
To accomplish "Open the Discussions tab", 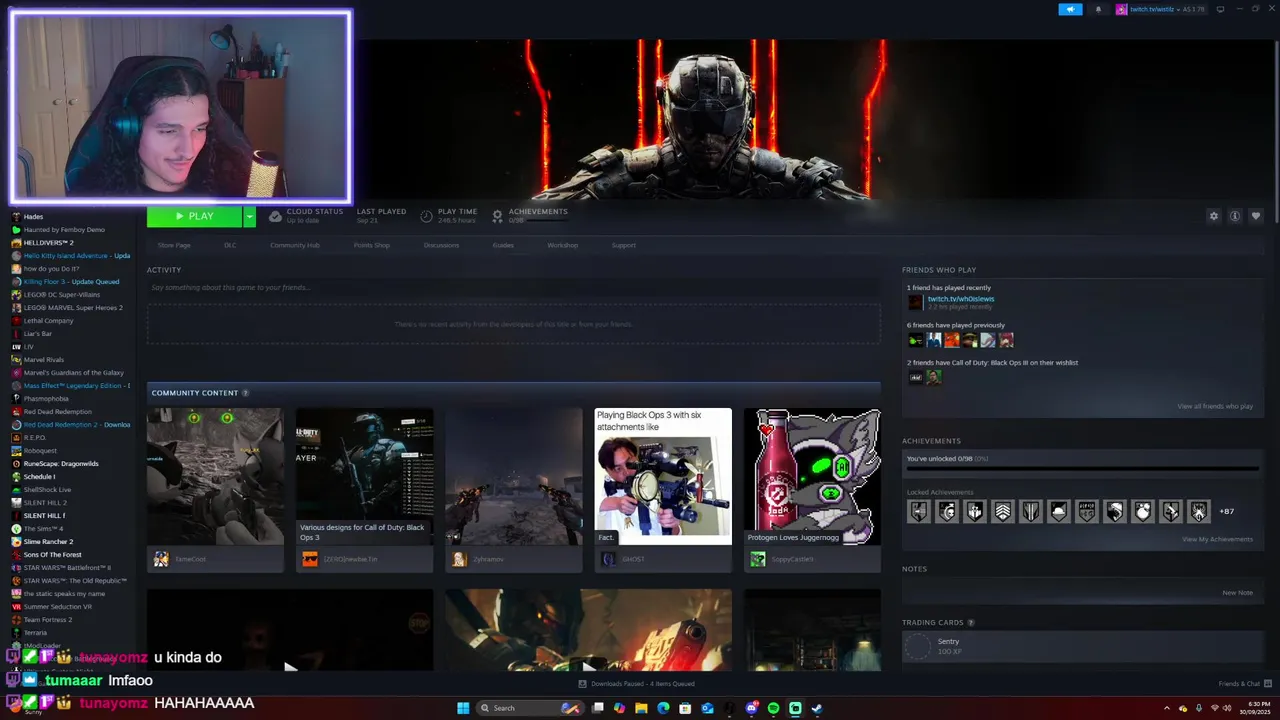I will (441, 245).
